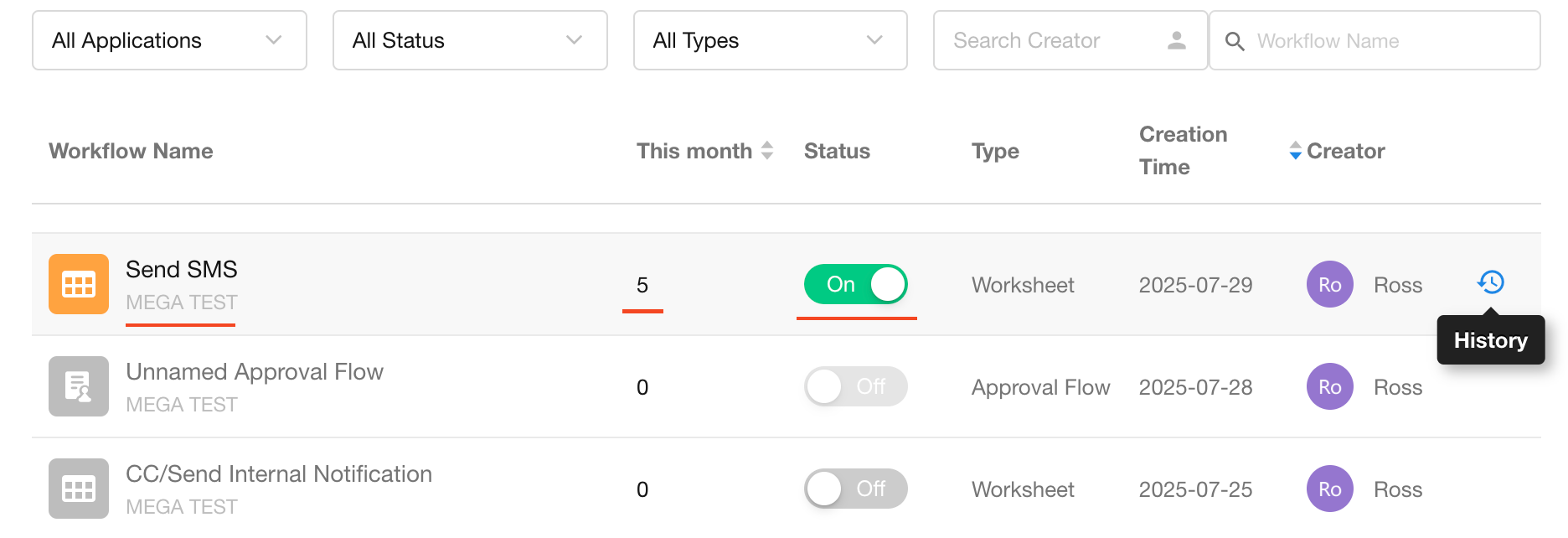The height and width of the screenshot is (538, 1568).
Task: Open the Send SMS workflow name
Action: [182, 270]
